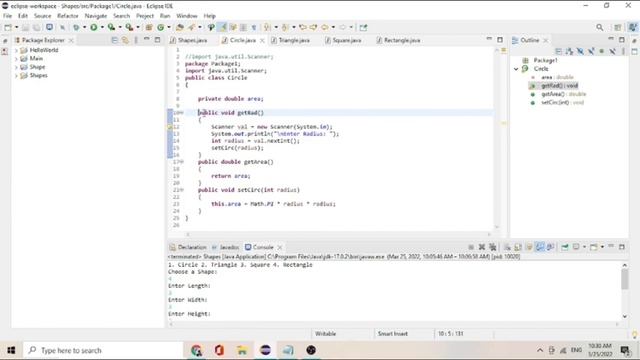The height and width of the screenshot is (360, 640).
Task: Open the External Tools run icon
Action: (129, 27)
